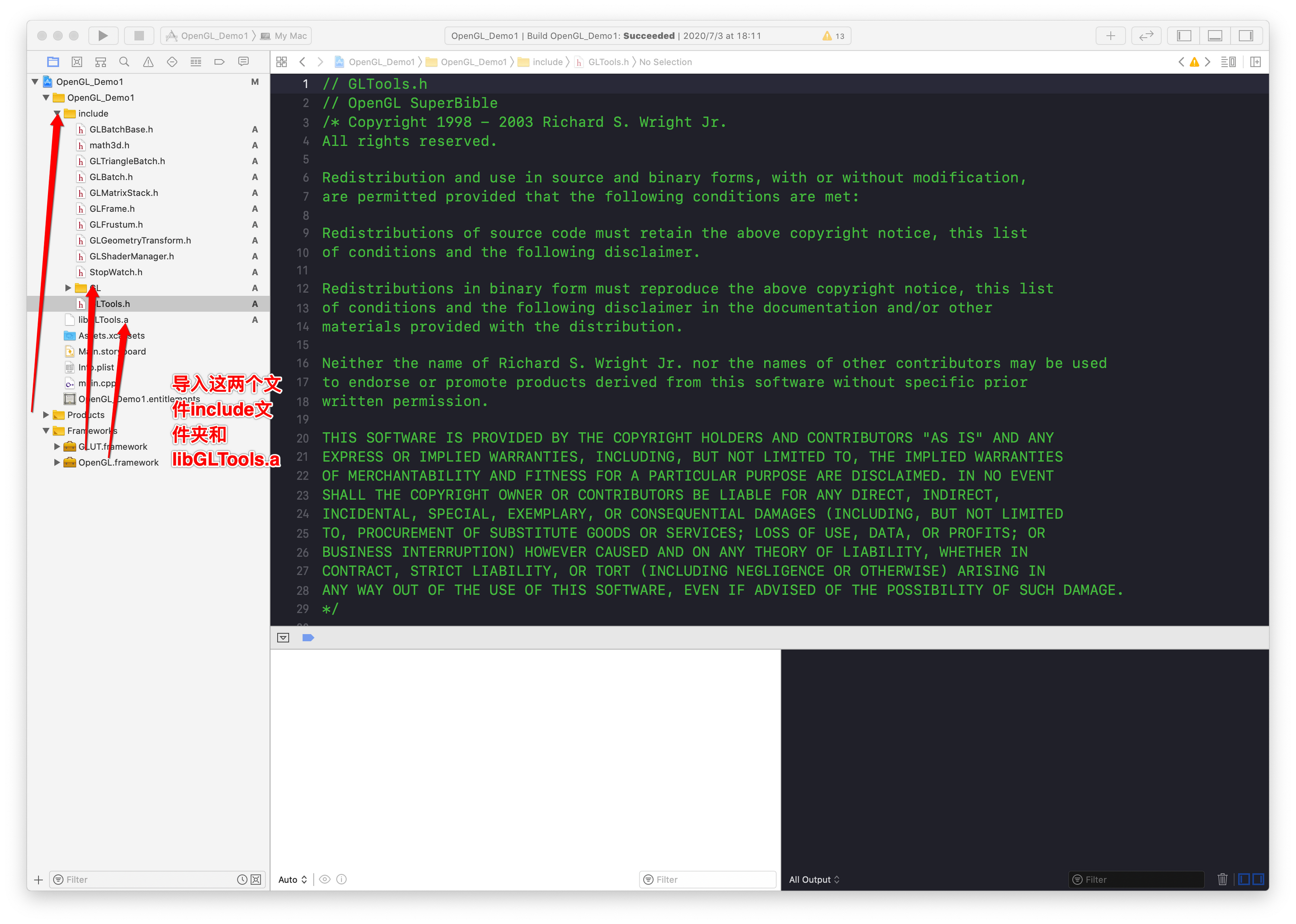
Task: Click the Library plus button
Action: (x=1110, y=36)
